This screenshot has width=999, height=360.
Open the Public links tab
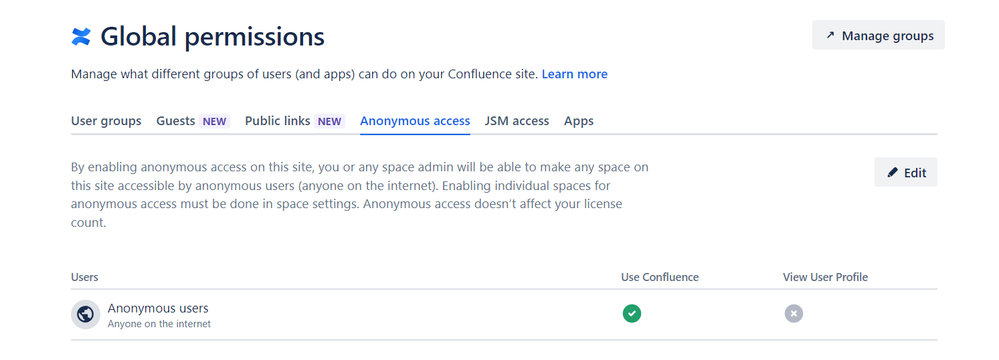pyautogui.click(x=278, y=121)
